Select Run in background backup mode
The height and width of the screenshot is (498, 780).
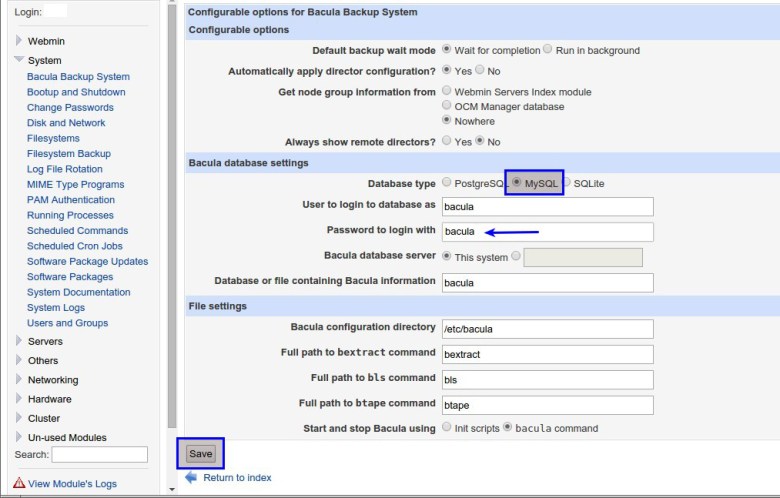tap(548, 49)
